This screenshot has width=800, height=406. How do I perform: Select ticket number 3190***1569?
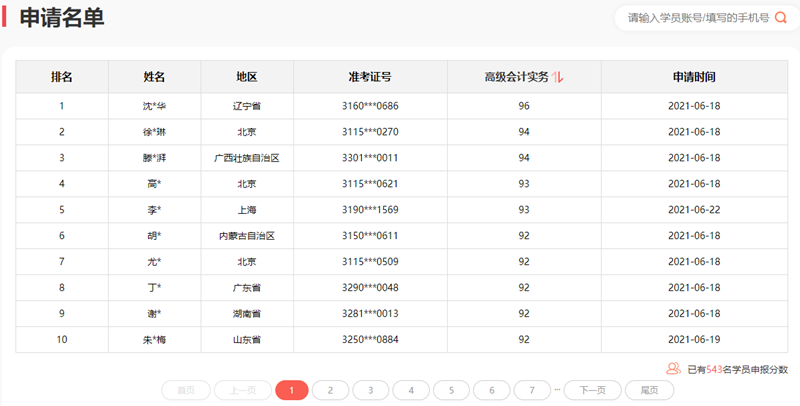(370, 210)
